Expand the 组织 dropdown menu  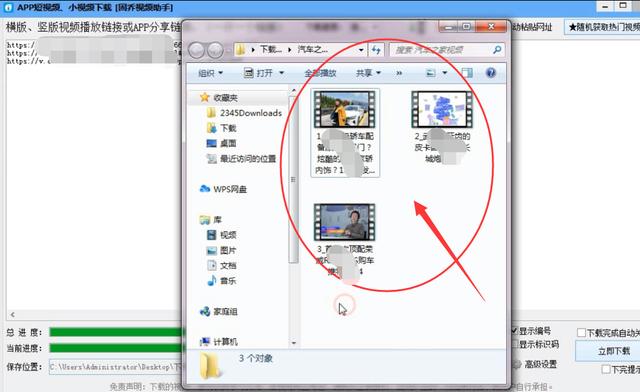pyautogui.click(x=211, y=73)
